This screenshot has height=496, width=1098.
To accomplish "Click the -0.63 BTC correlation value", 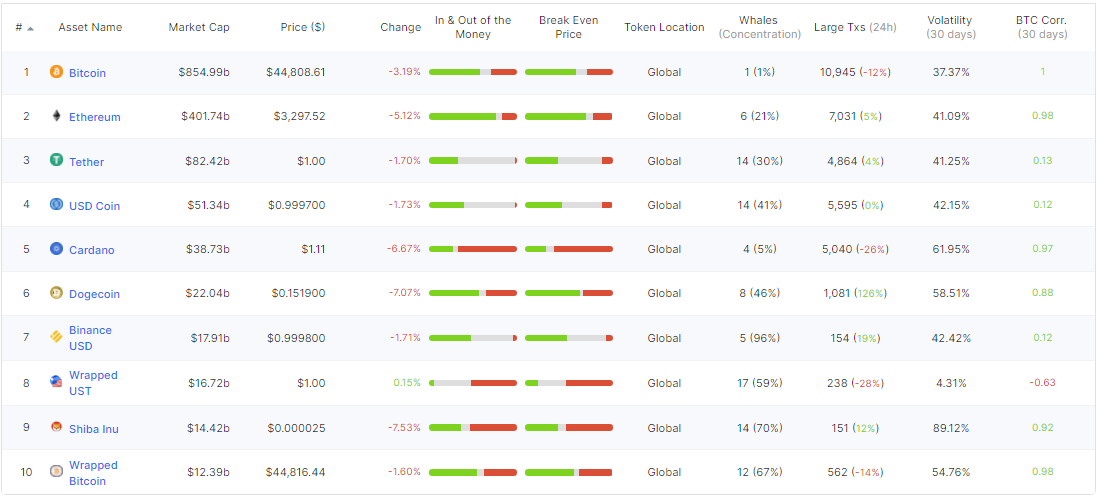I will pos(1043,383).
